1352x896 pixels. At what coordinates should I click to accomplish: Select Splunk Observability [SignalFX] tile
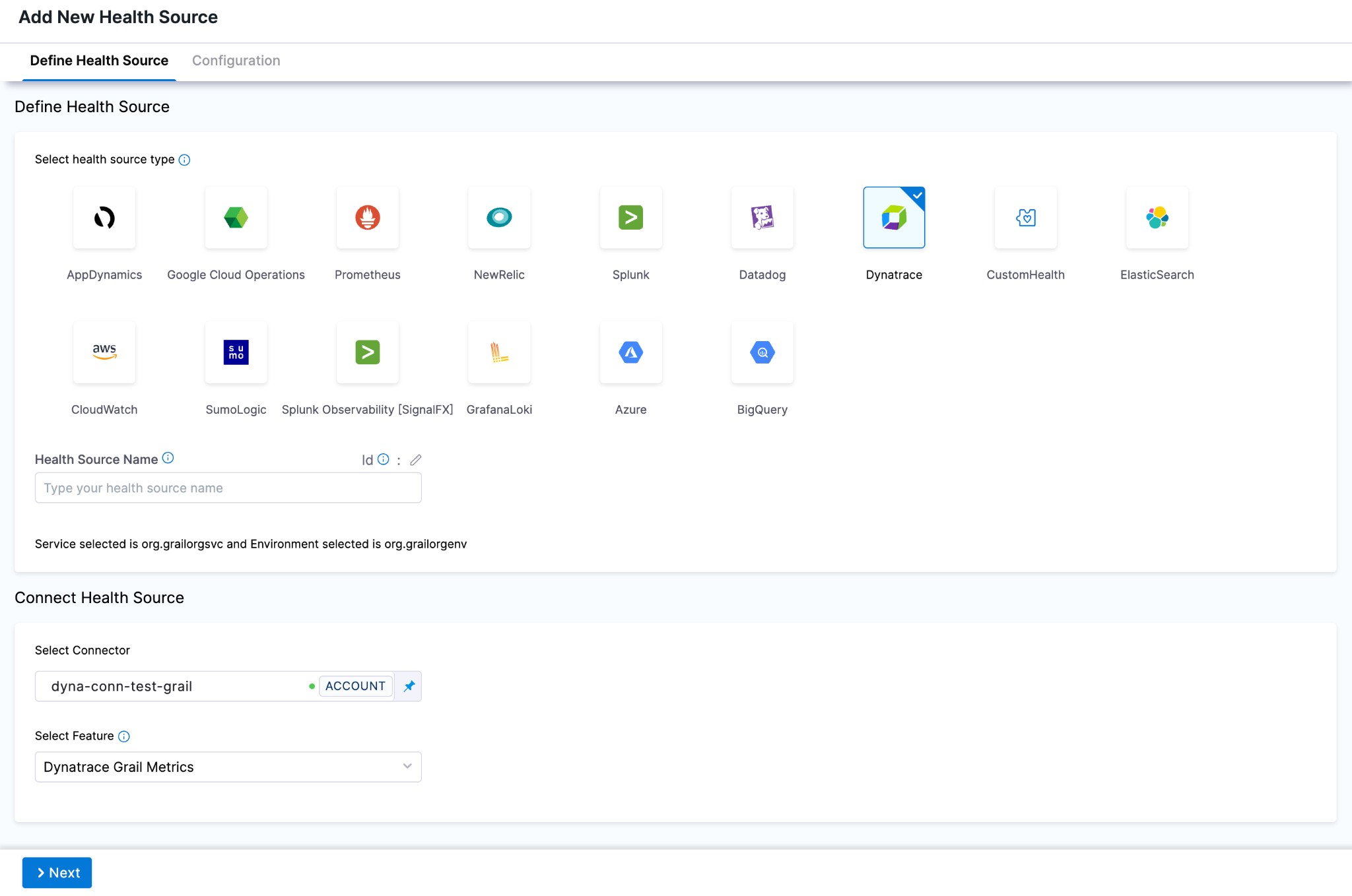367,352
